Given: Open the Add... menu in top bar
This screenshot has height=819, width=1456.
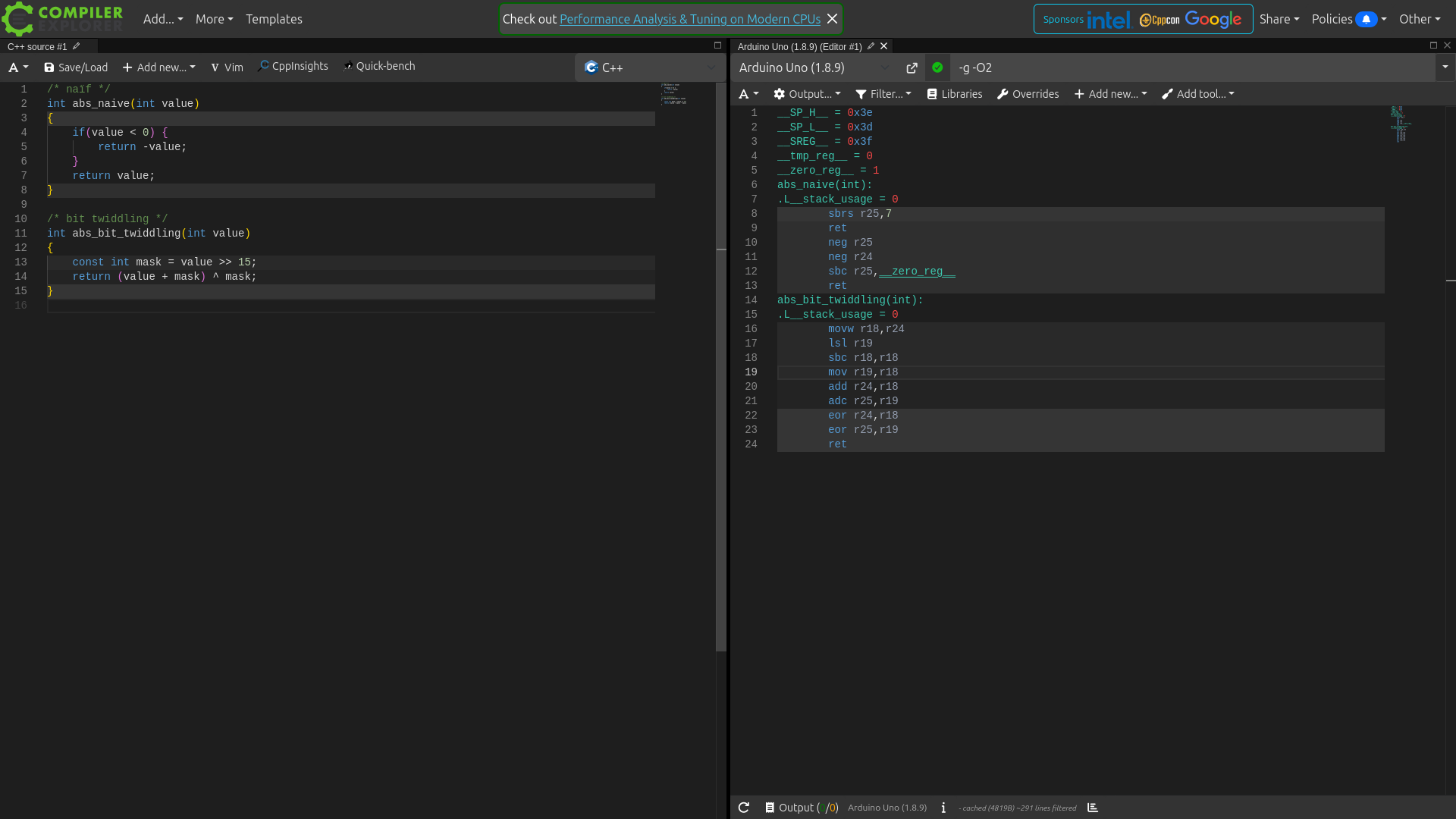Looking at the screenshot, I should coord(163,19).
